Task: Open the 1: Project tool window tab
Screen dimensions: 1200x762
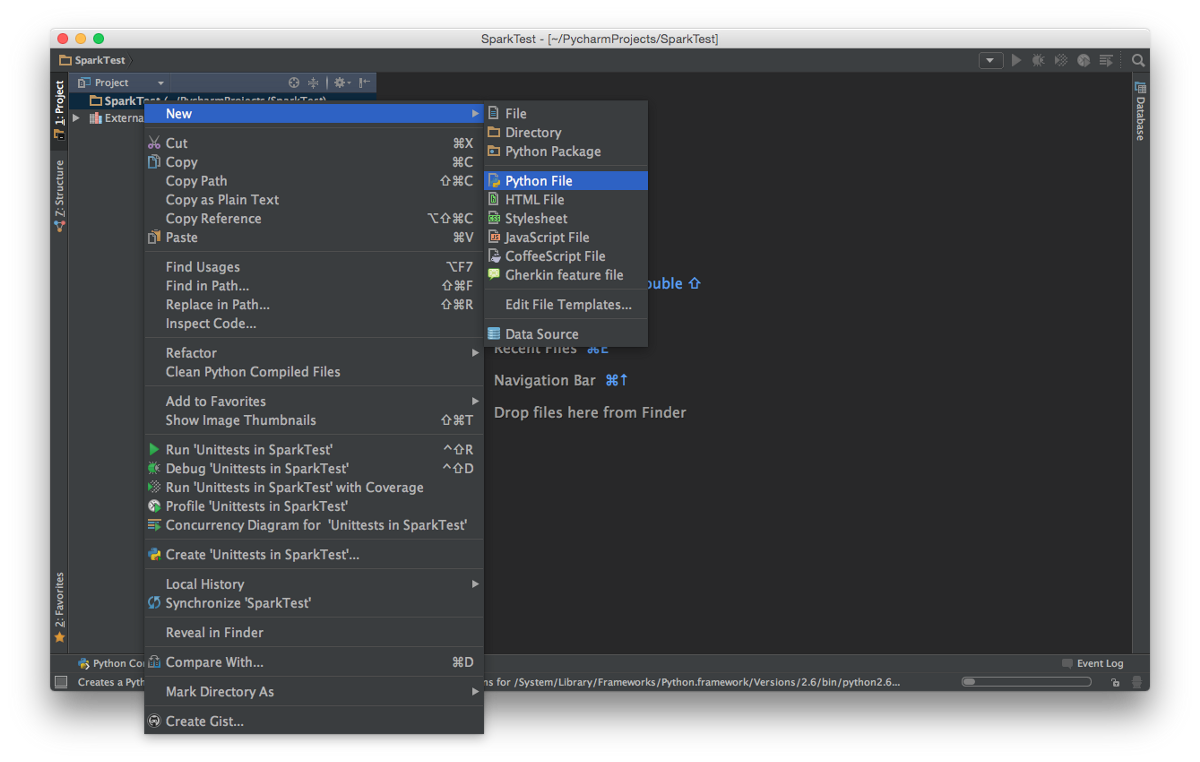Action: click(59, 109)
